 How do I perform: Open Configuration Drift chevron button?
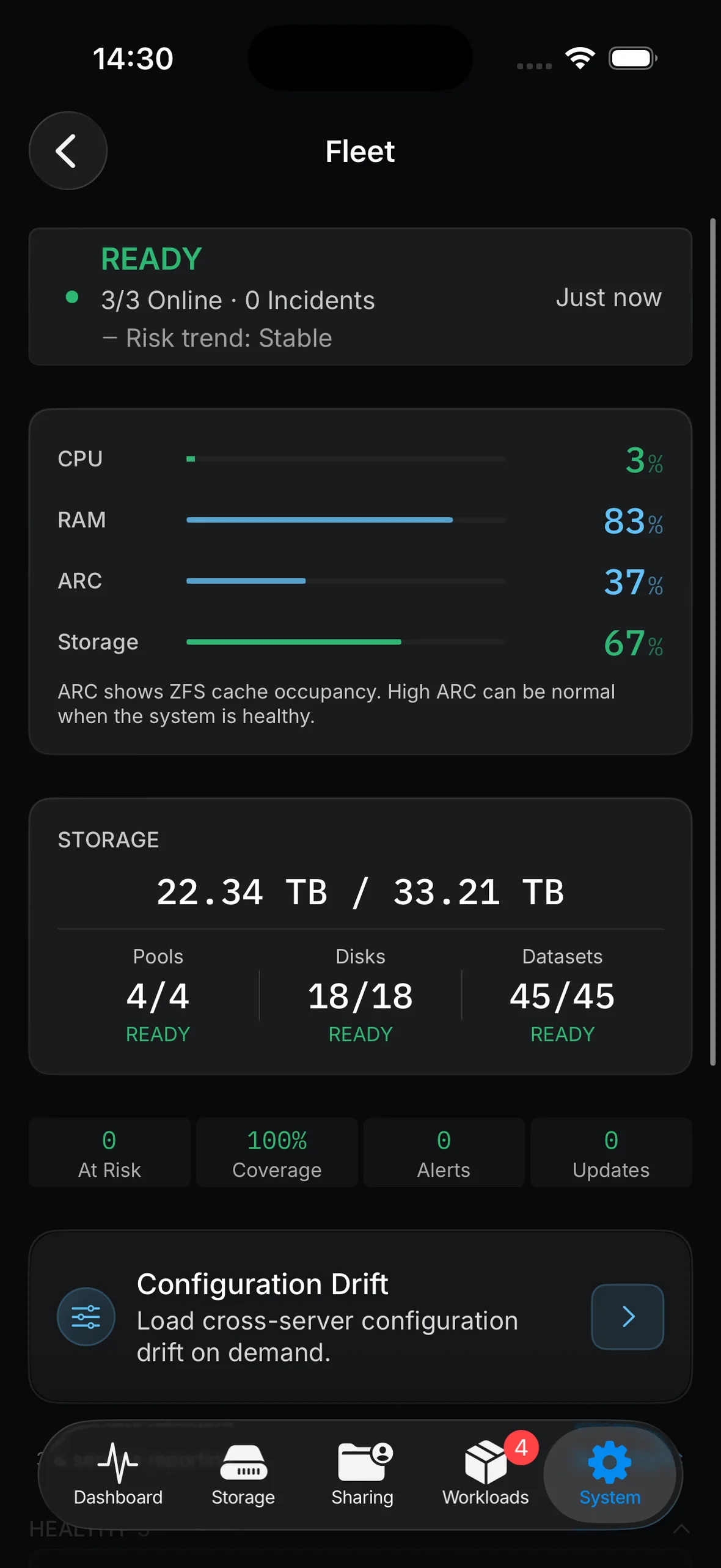coord(628,1316)
